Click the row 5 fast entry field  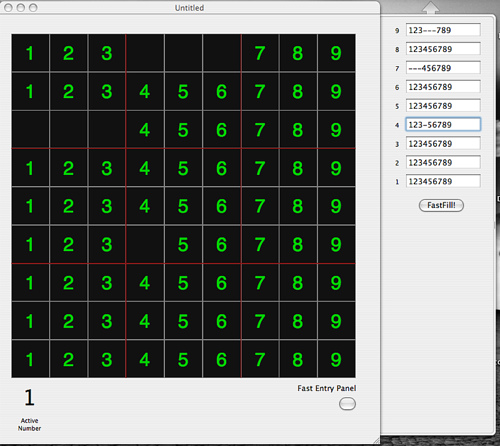(x=443, y=106)
